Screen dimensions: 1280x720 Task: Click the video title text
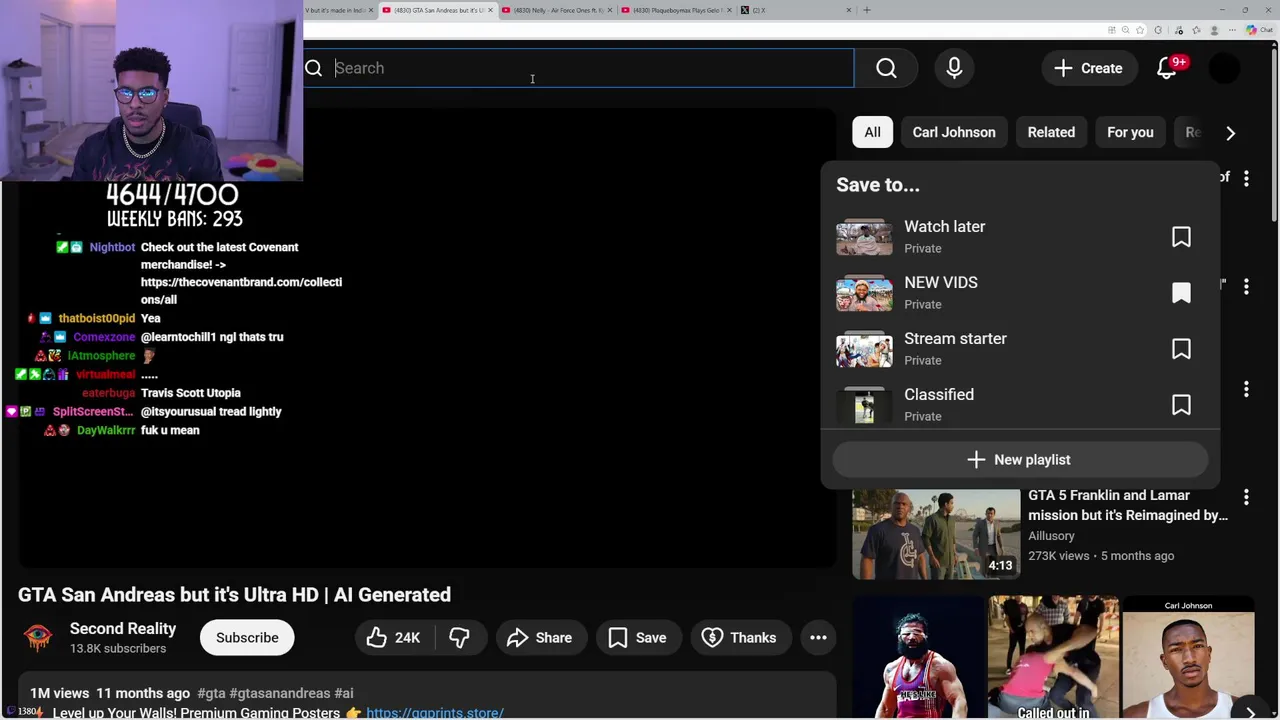(x=234, y=595)
